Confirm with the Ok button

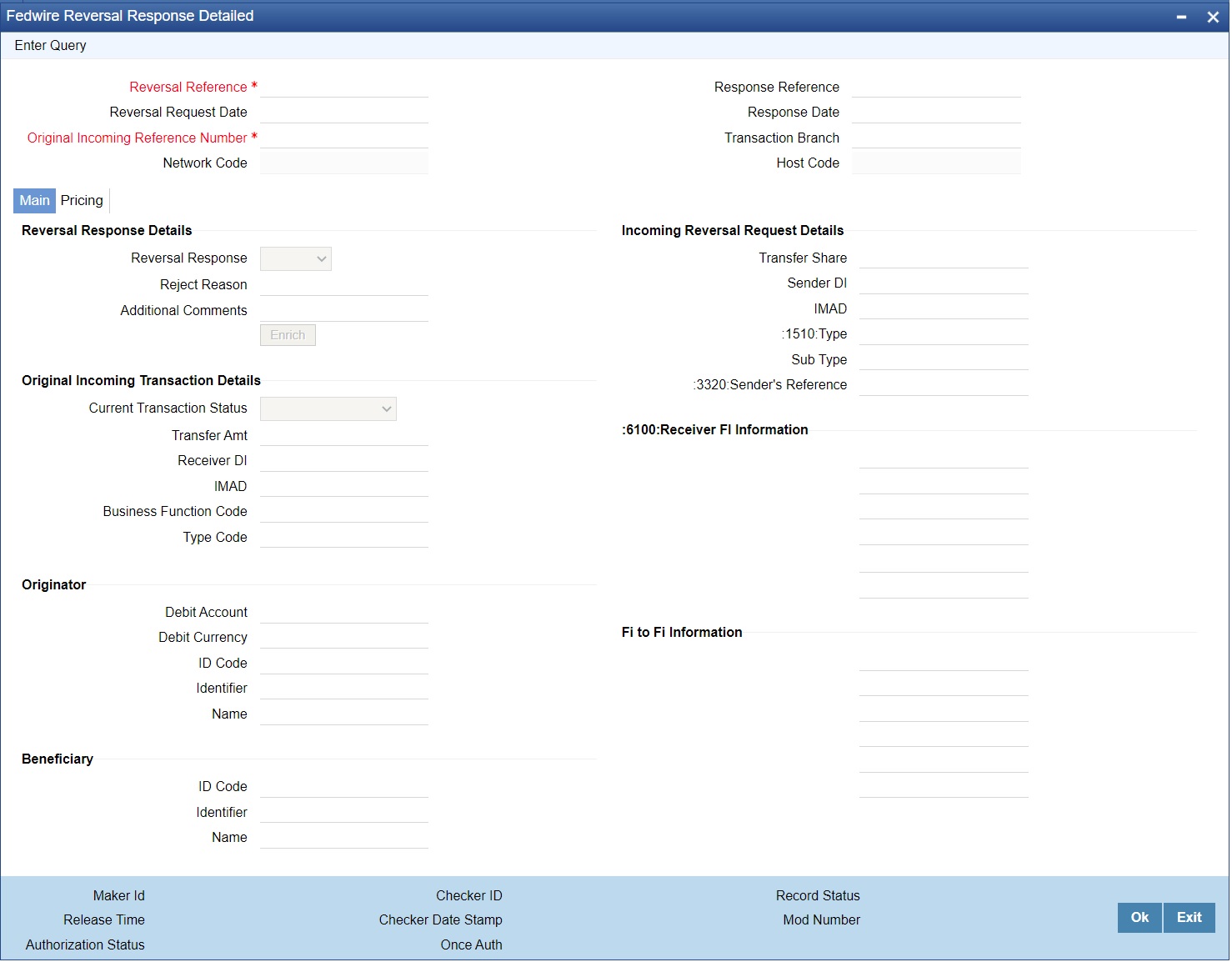(x=1139, y=918)
